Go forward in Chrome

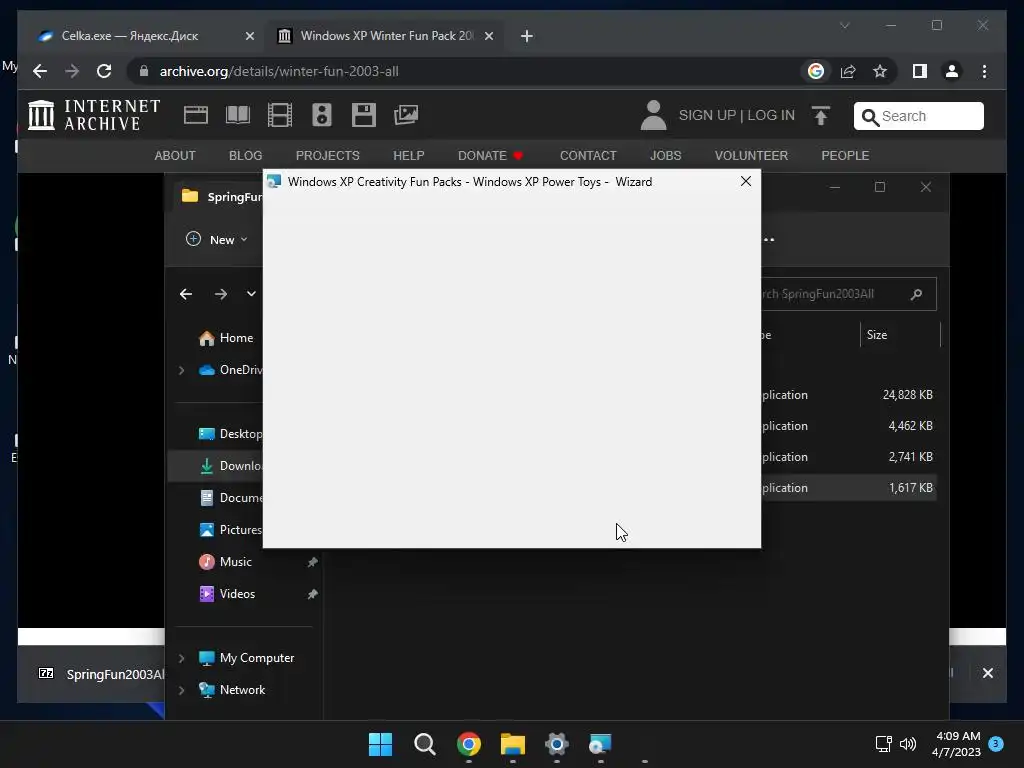72,71
